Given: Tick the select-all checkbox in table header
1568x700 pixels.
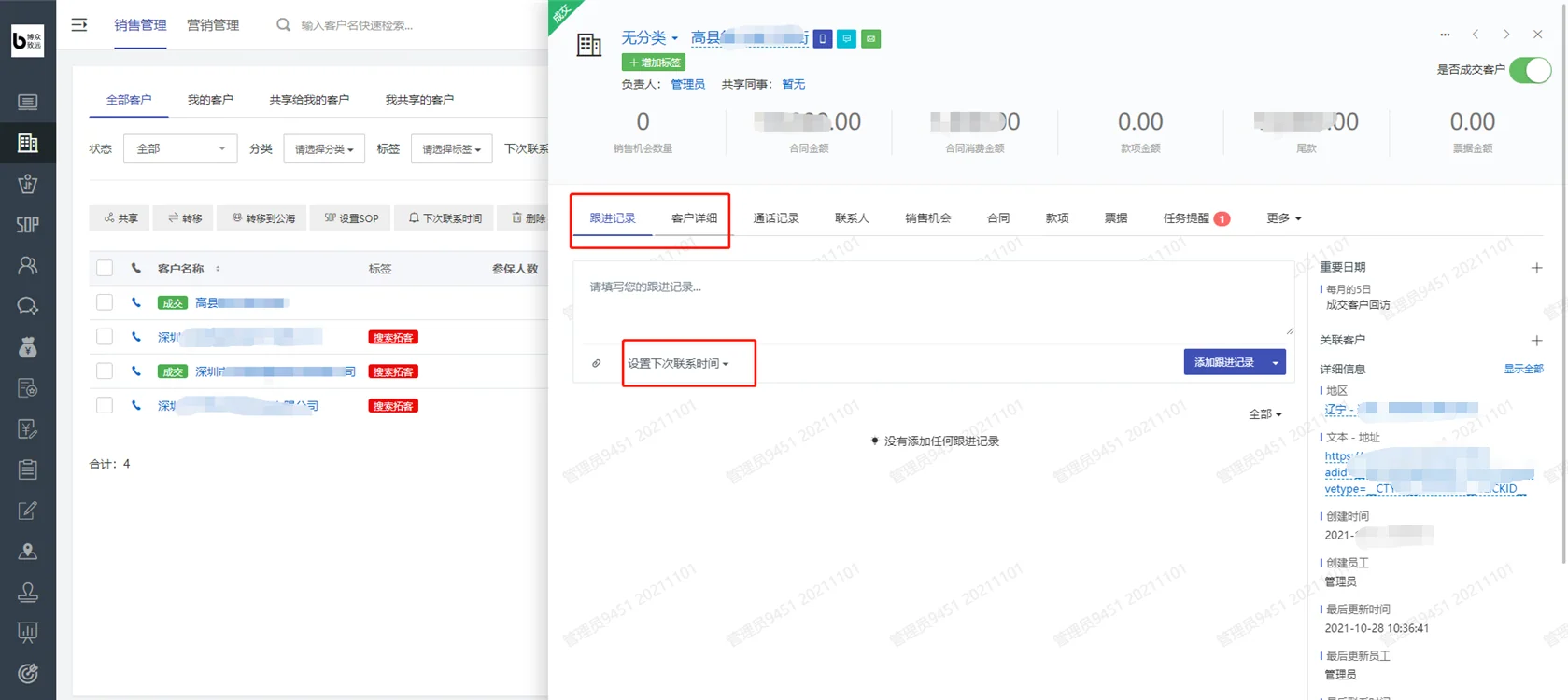Looking at the screenshot, I should pos(105,269).
